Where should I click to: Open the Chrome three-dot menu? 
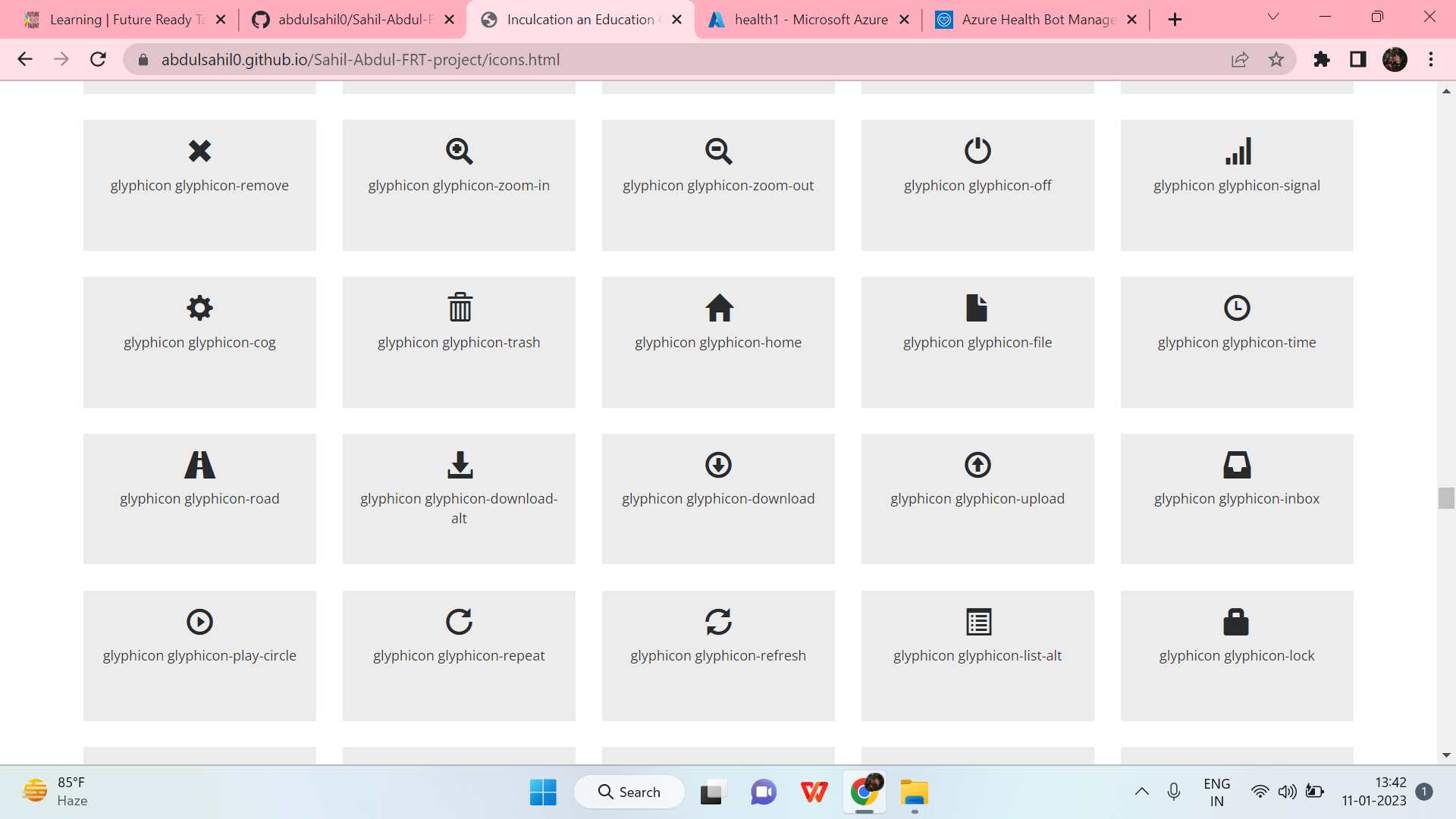pos(1432,59)
